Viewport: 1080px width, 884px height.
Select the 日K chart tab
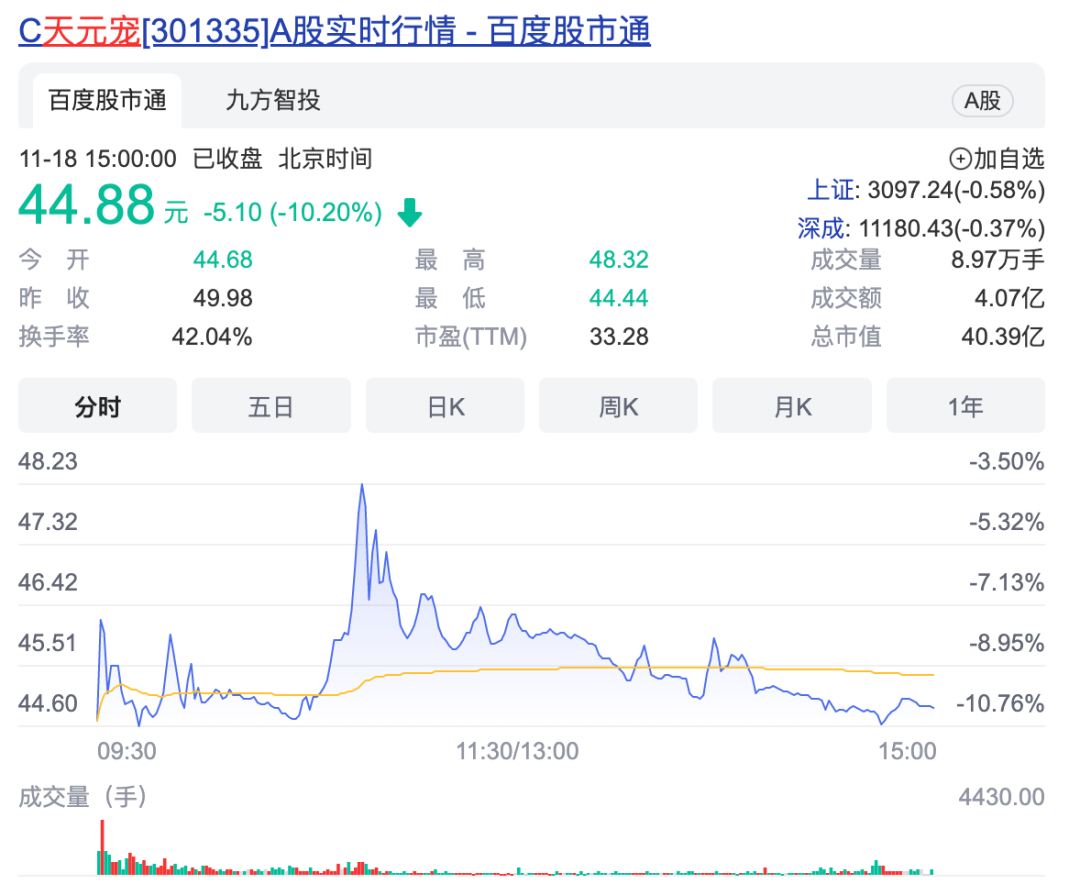click(445, 407)
